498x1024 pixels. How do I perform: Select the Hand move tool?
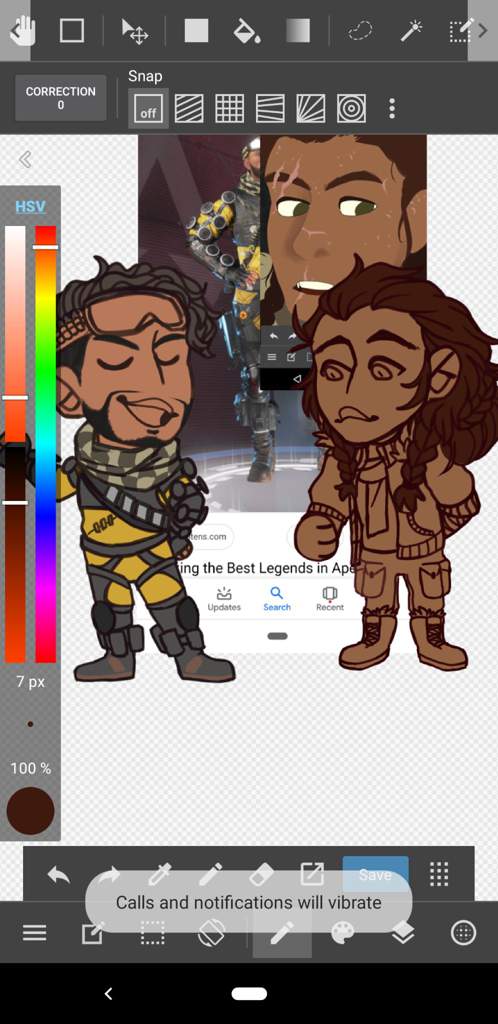[x=22, y=31]
